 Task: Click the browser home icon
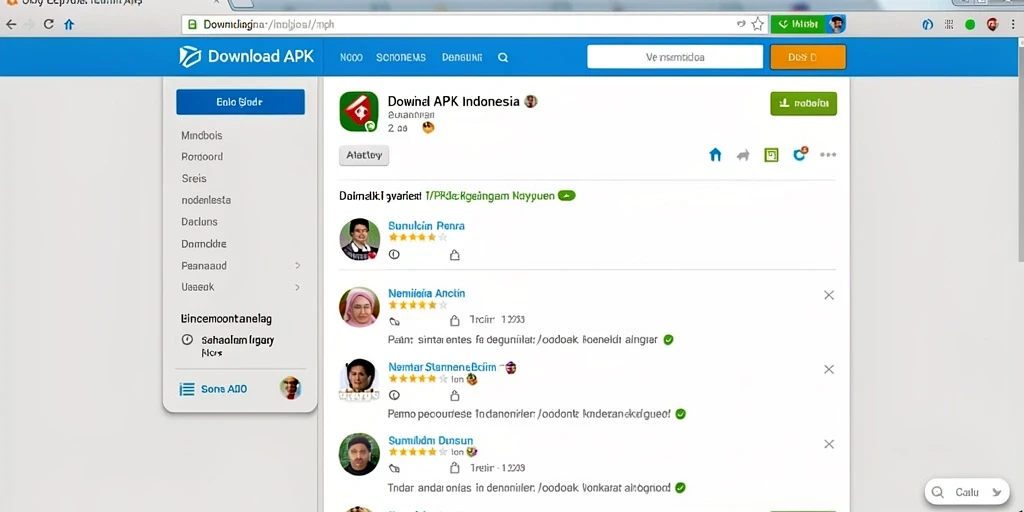69,25
